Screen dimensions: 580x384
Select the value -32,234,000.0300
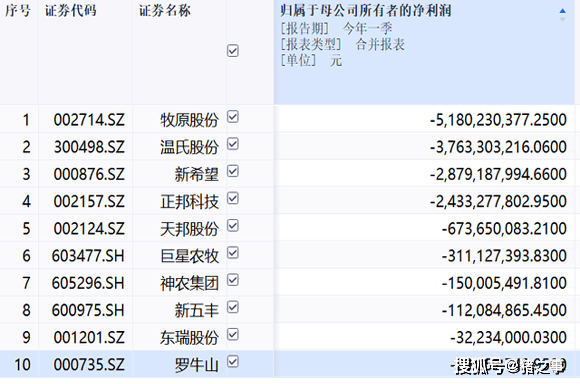tap(508, 338)
